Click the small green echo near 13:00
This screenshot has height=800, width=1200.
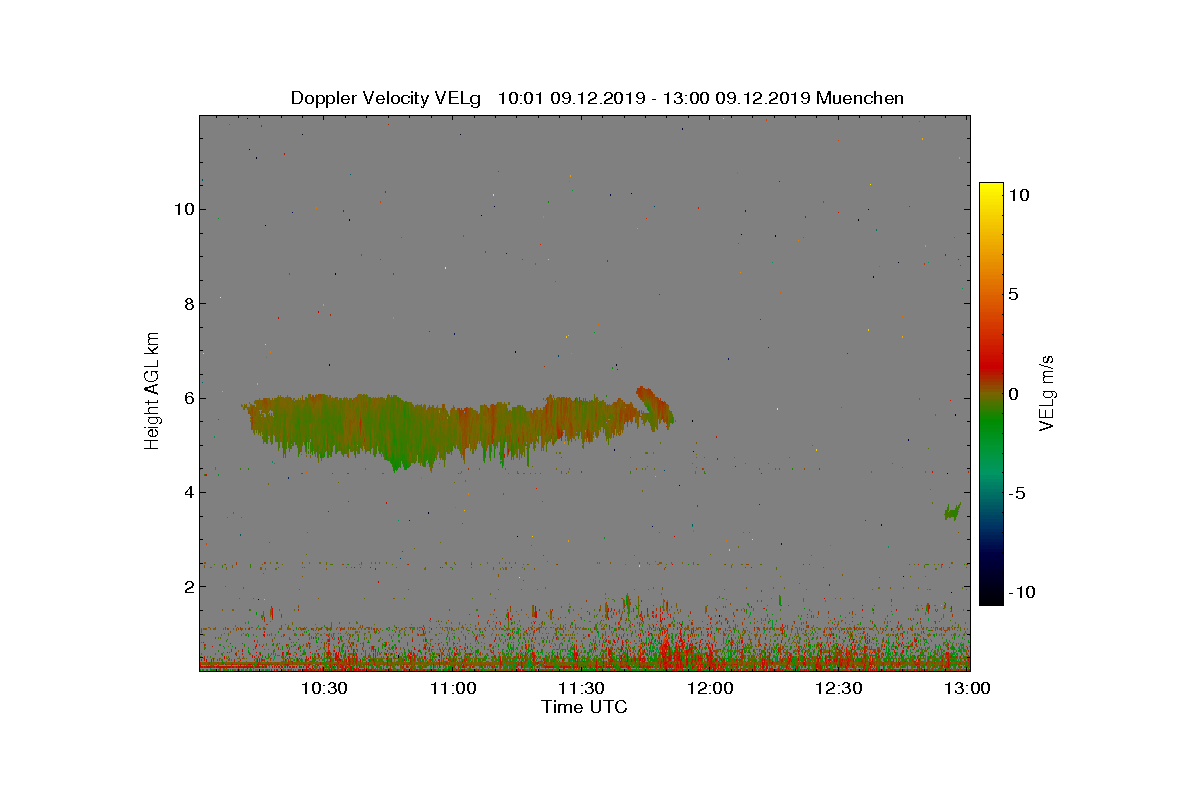click(952, 512)
